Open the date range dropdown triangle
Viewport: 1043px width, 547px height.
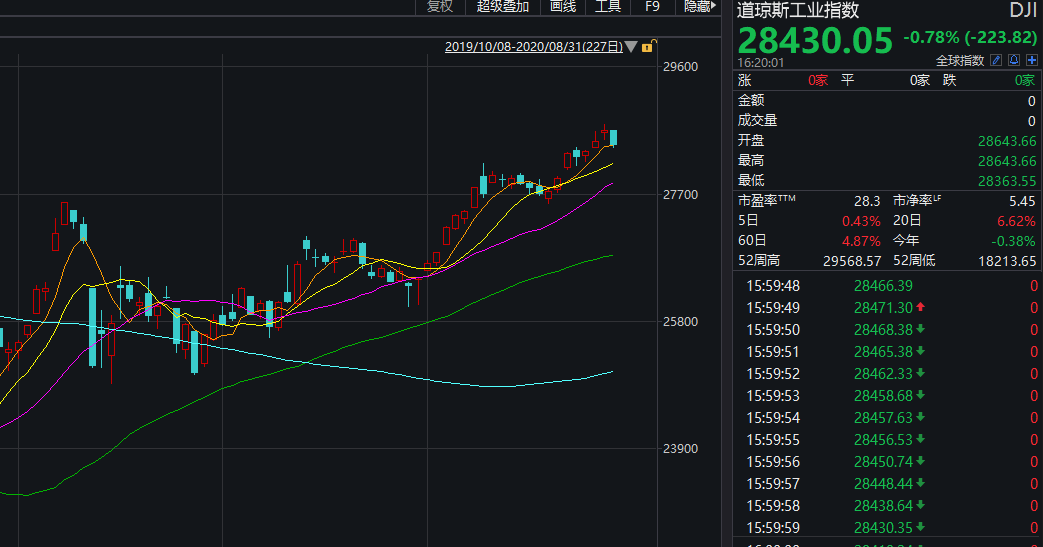(x=631, y=47)
